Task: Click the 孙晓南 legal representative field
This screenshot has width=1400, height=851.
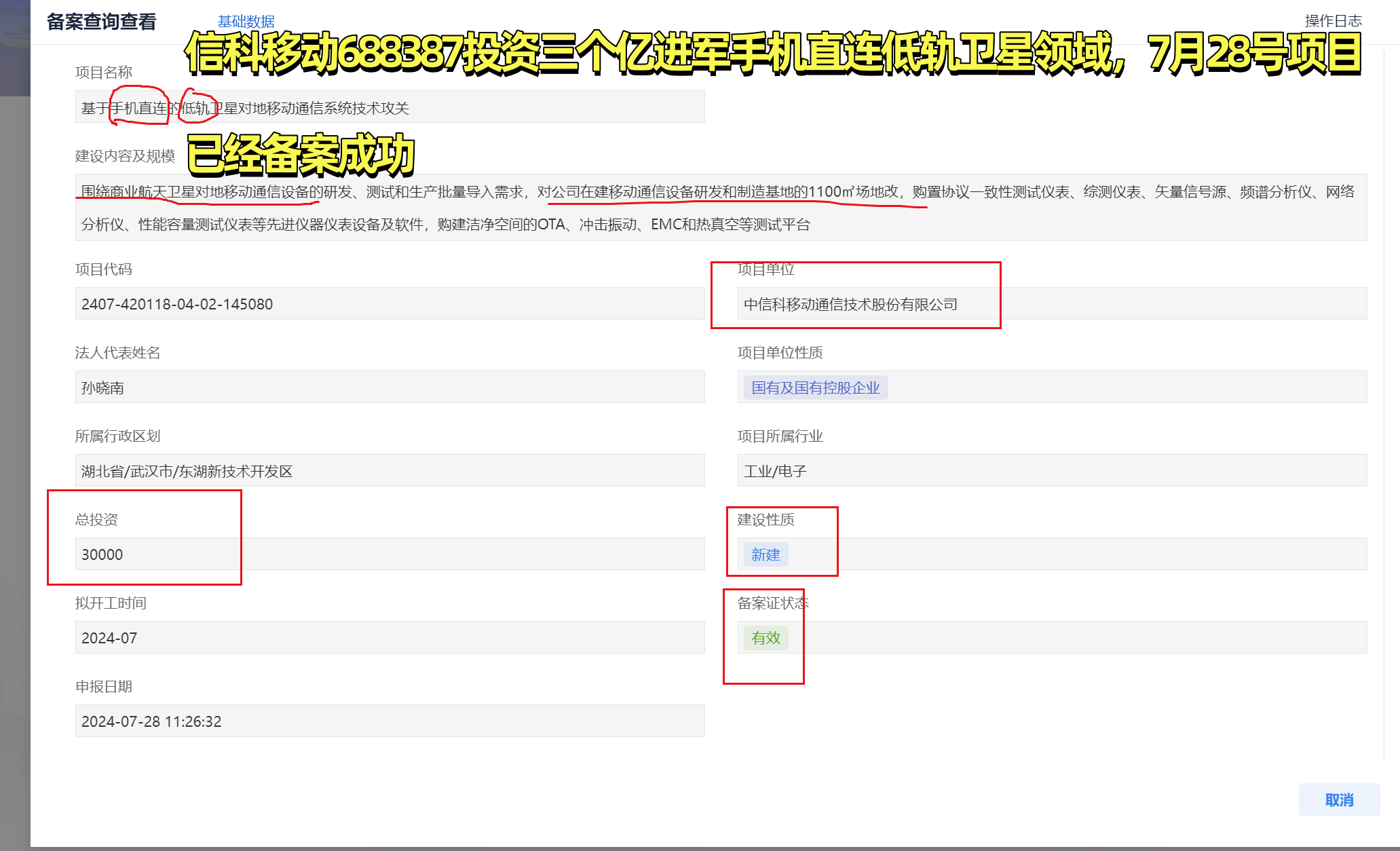Action: (390, 387)
